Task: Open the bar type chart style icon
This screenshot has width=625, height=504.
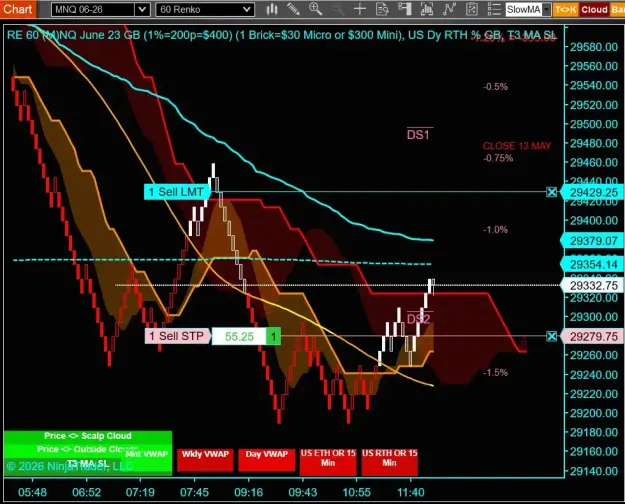Action: (x=272, y=9)
